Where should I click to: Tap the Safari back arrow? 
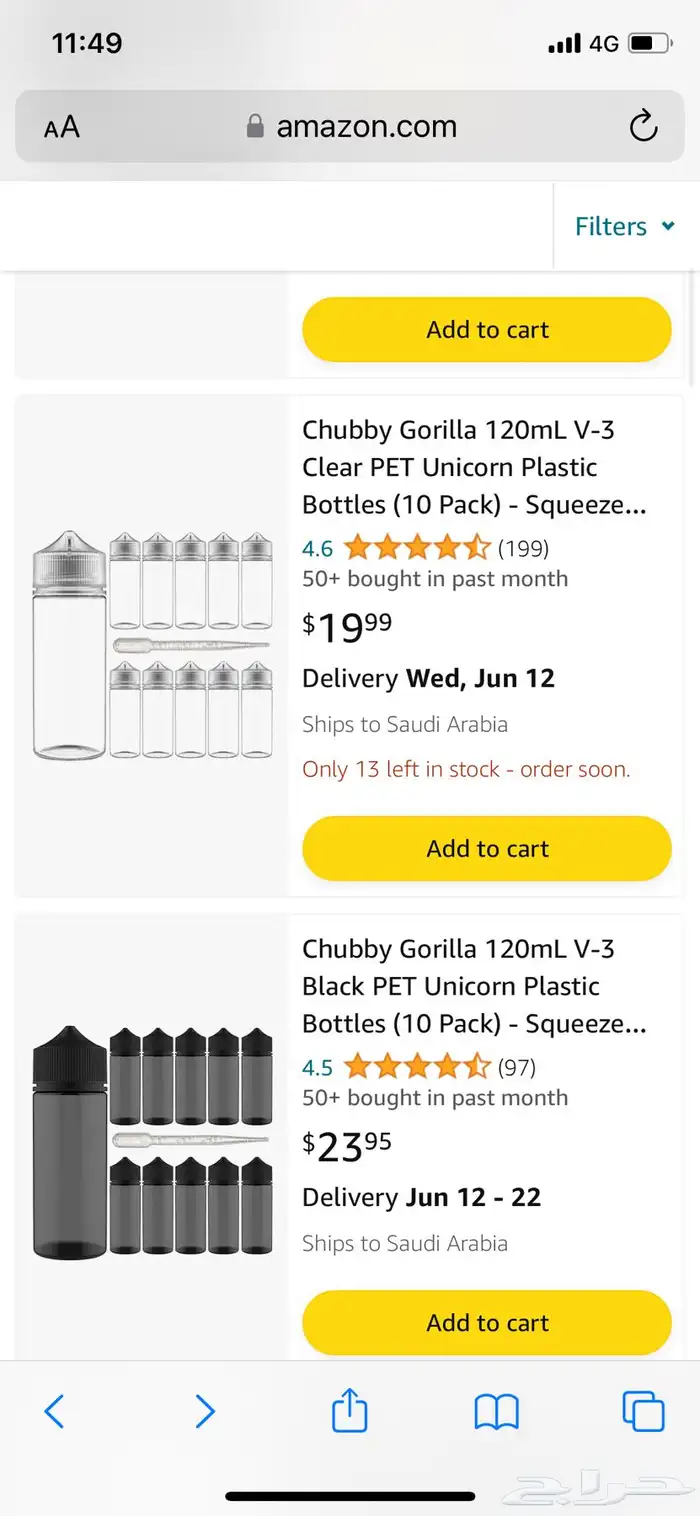[x=55, y=1411]
